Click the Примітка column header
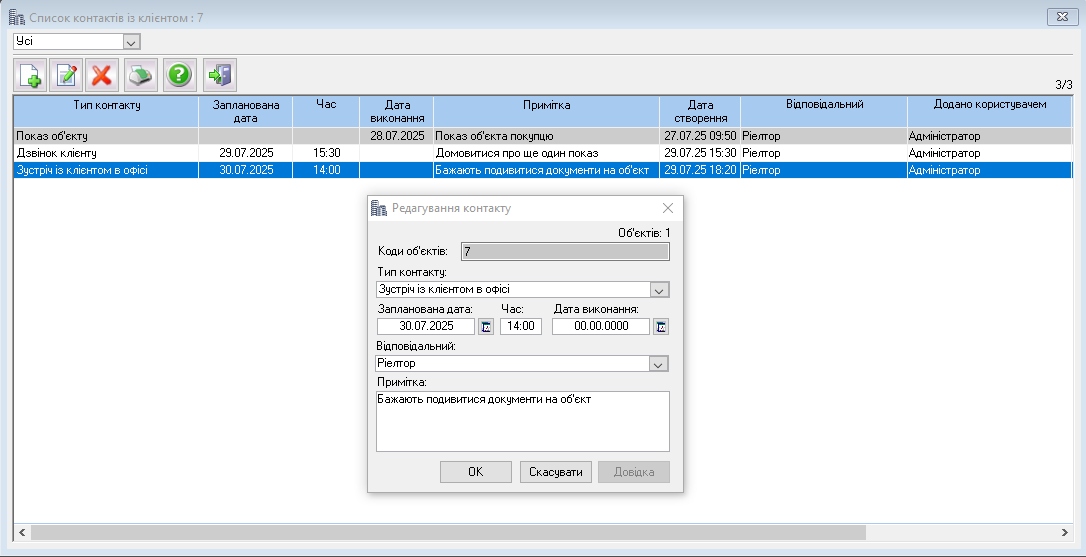 click(x=546, y=105)
